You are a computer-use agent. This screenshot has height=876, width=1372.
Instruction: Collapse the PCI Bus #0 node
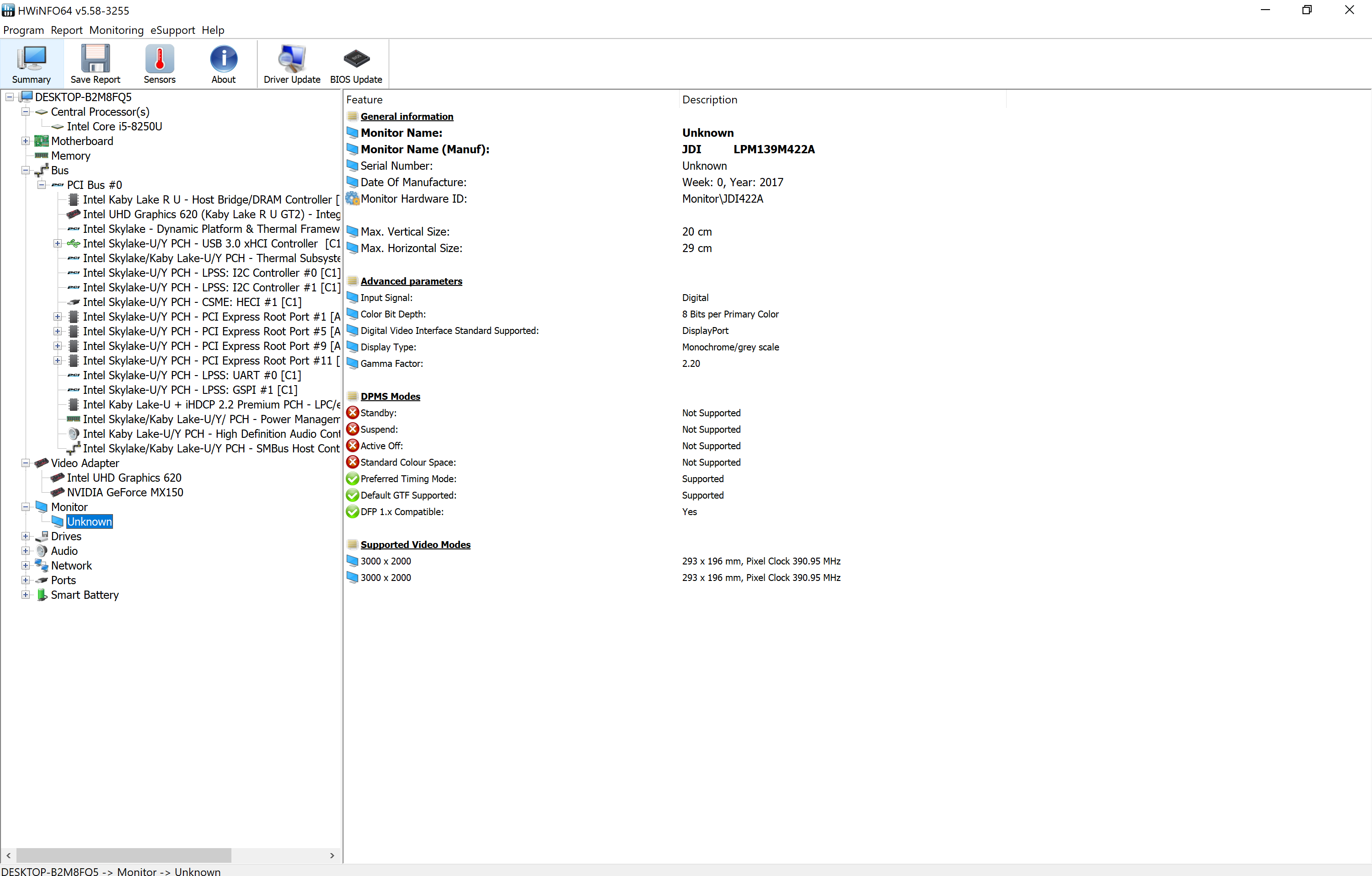tap(42, 185)
